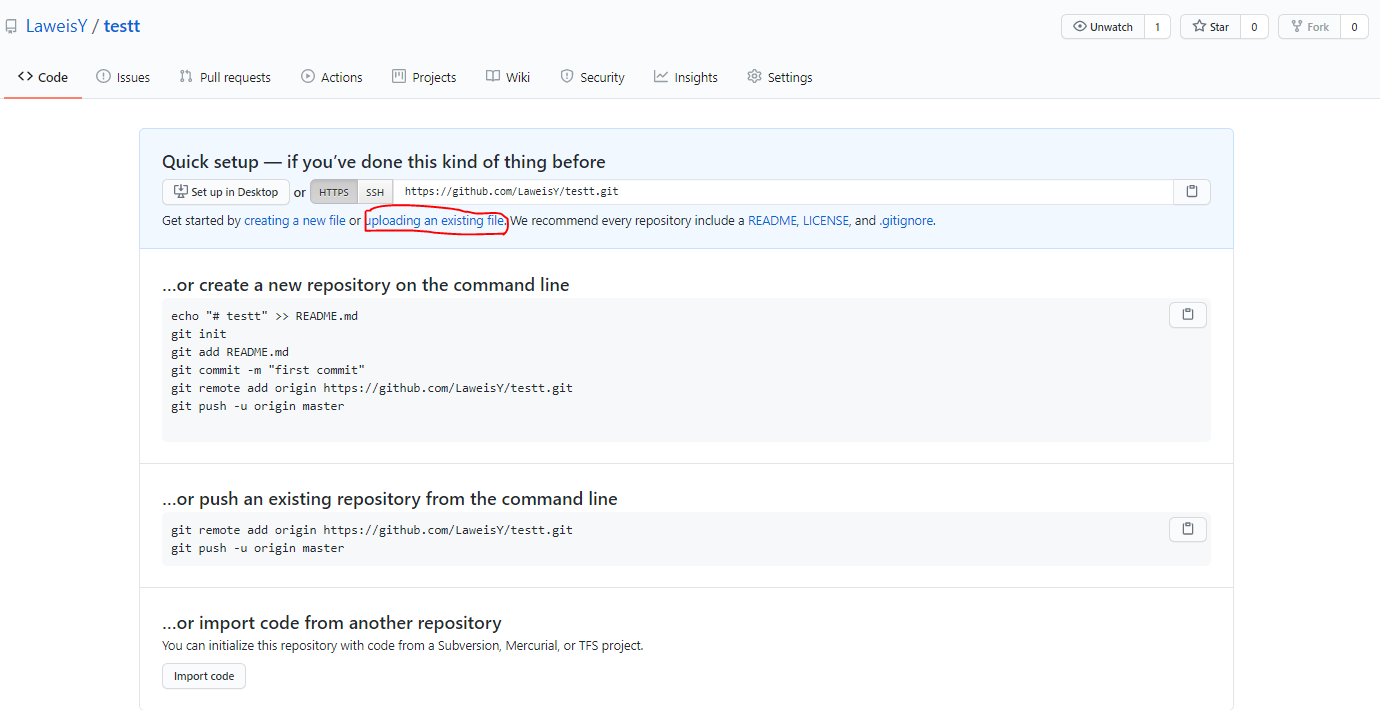Image resolution: width=1380 pixels, height=710 pixels.
Task: Click the Code tab brackets icon
Action: point(25,76)
